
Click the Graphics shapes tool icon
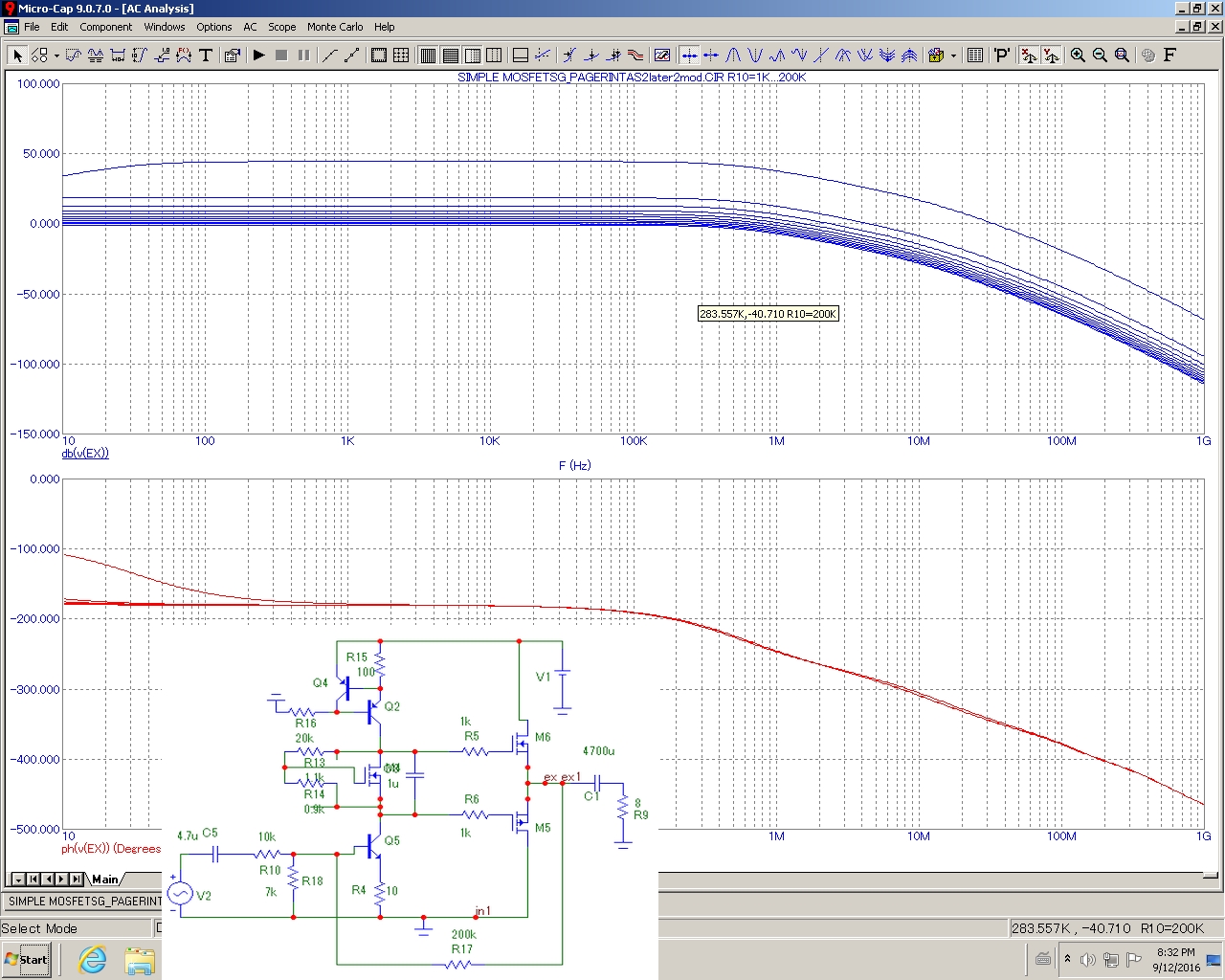point(39,56)
